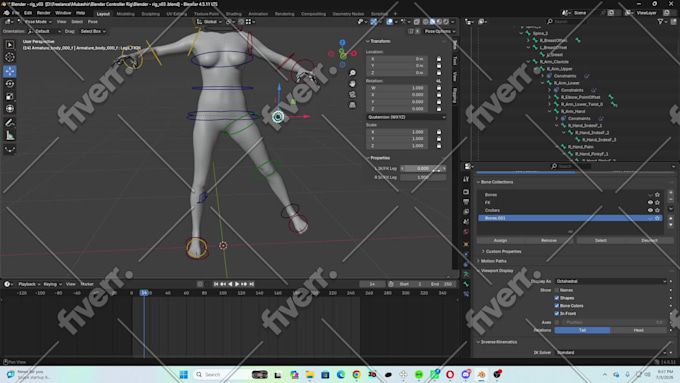Choose the Annotate pencil tool
This screenshot has width=680, height=383.
pos(10,123)
